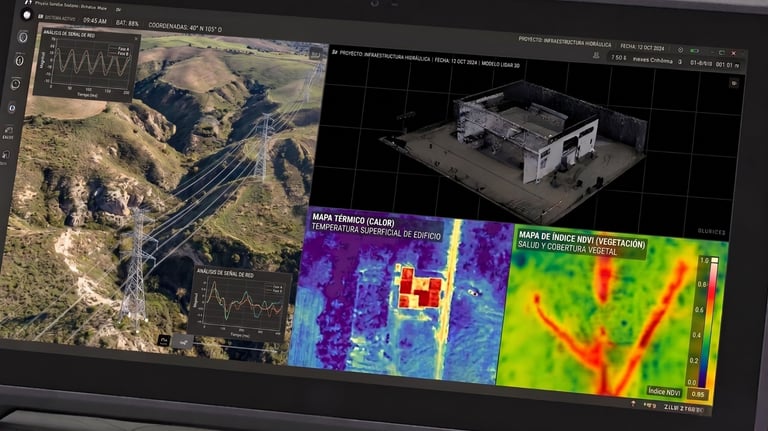768x431 pixels.
Task: Click the 01-8/93 value in top bar
Action: [x=700, y=63]
